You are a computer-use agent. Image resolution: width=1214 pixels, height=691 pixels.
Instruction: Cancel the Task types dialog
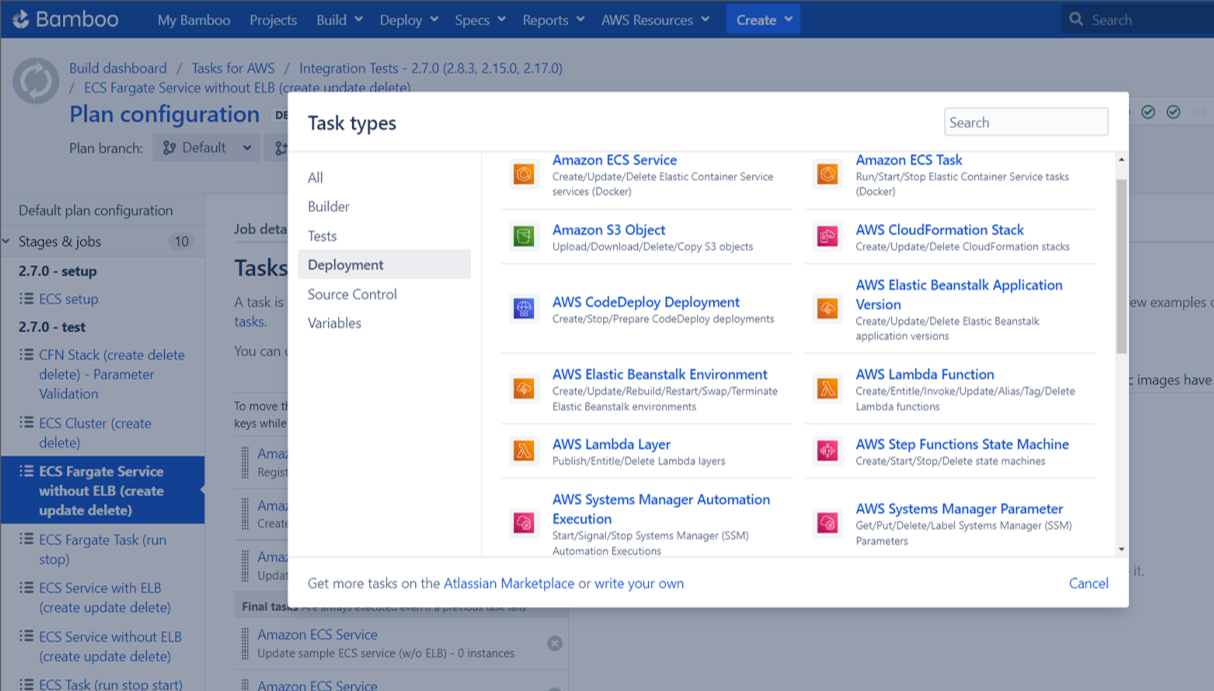tap(1088, 583)
